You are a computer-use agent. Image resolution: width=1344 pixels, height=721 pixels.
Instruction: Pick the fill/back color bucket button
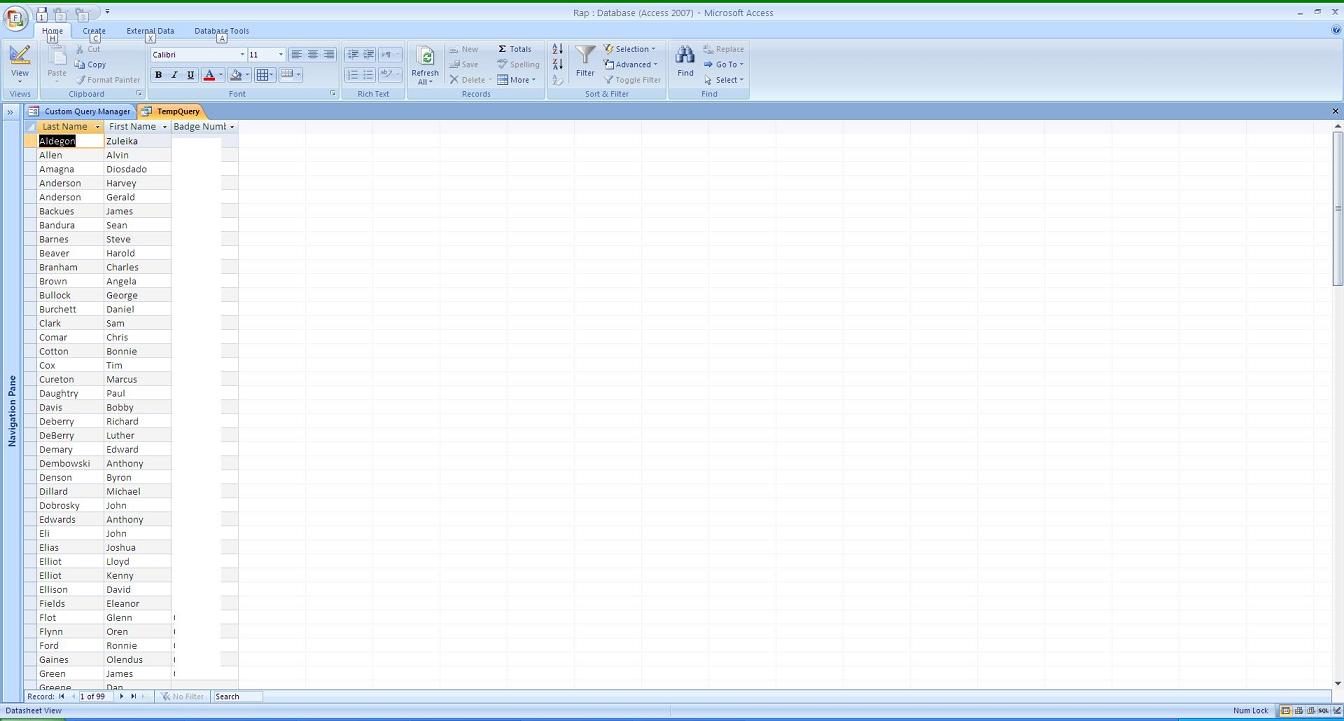[x=236, y=75]
